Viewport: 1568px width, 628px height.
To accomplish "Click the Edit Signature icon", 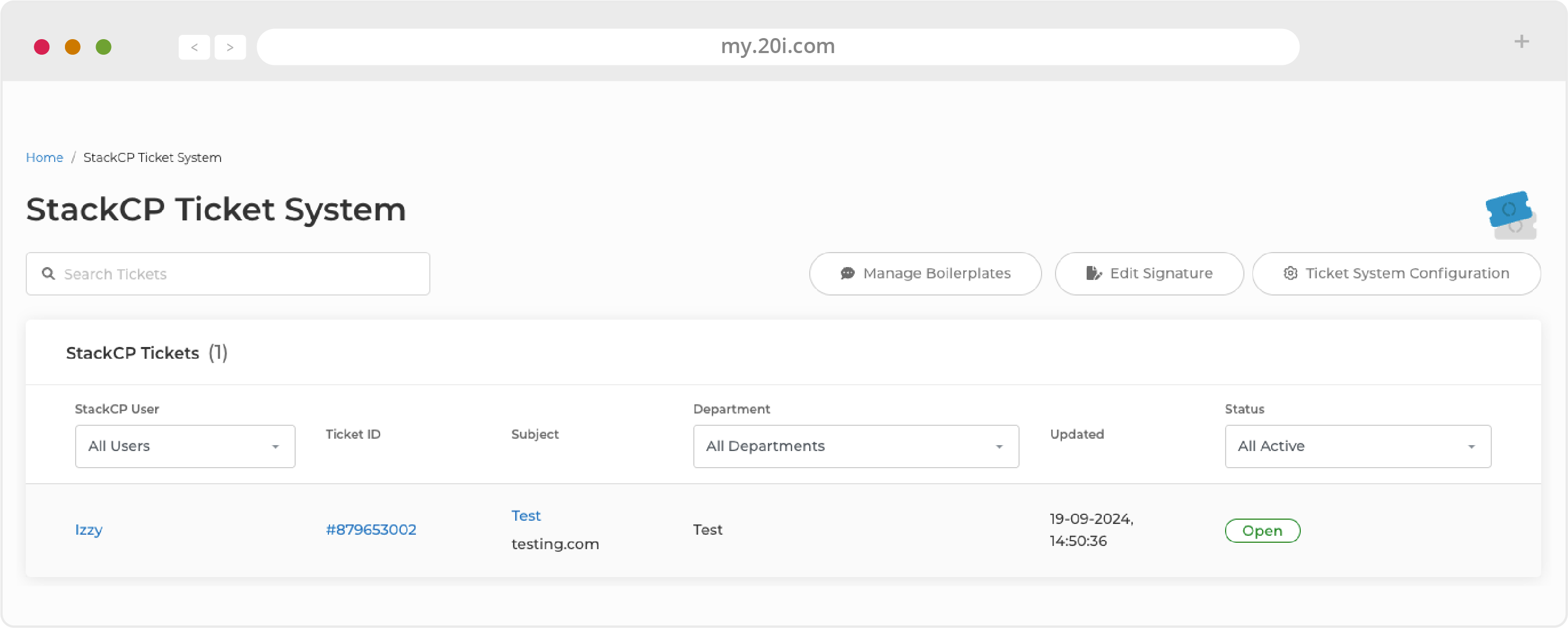I will (1093, 273).
